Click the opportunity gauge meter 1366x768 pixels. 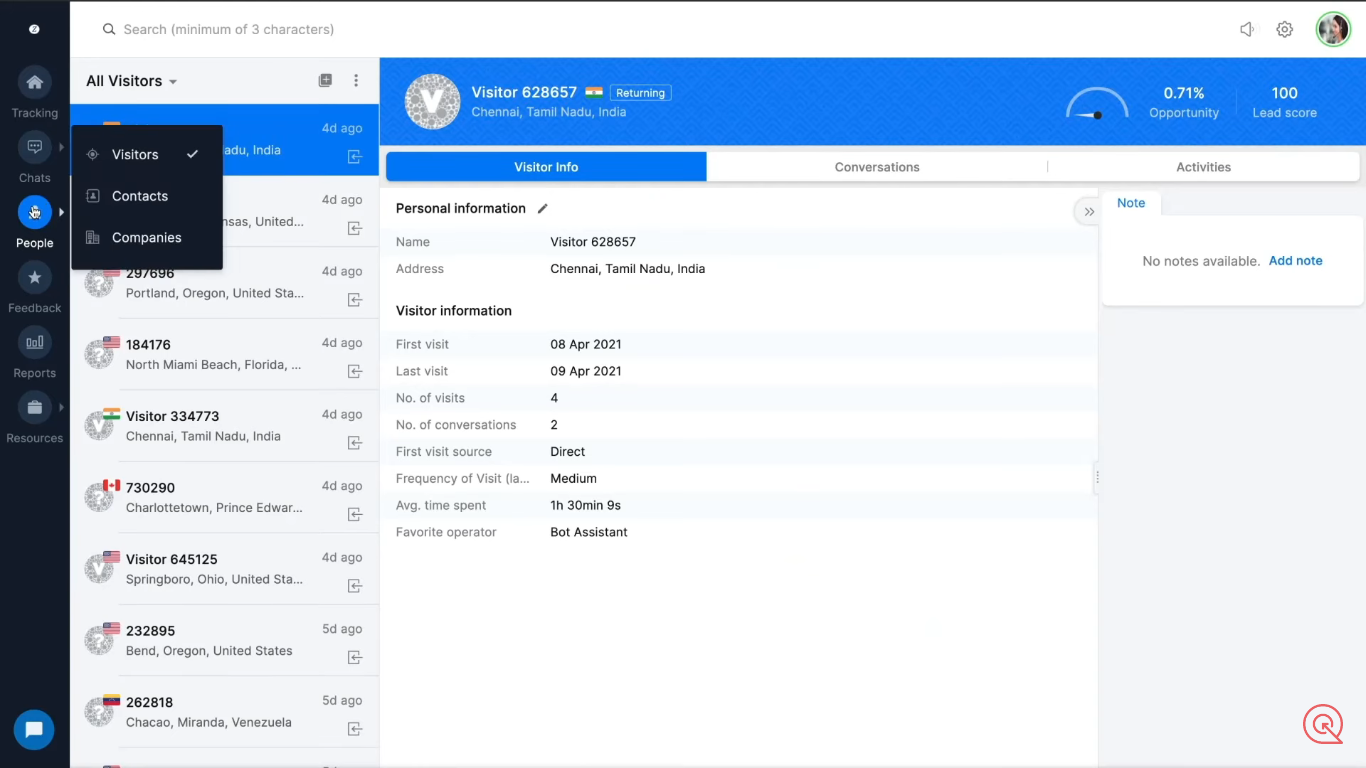(x=1097, y=104)
